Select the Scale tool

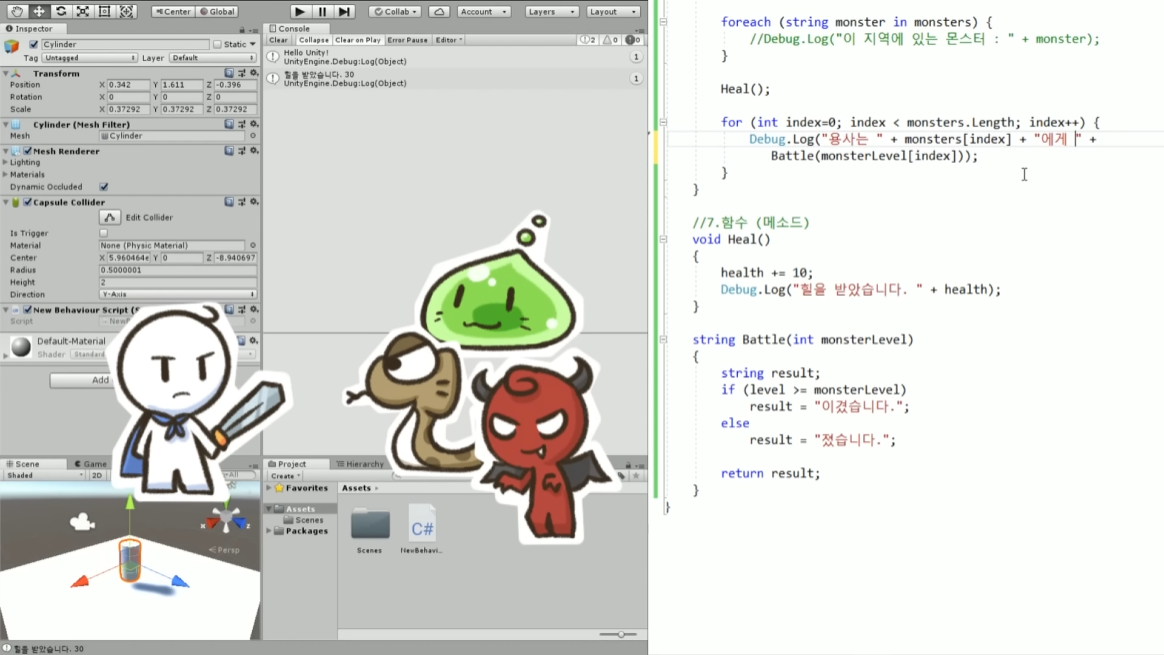(x=82, y=11)
